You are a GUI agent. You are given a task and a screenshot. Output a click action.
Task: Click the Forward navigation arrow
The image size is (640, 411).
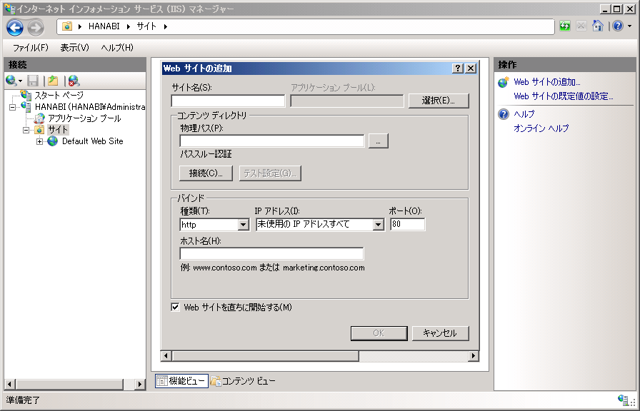[36, 27]
